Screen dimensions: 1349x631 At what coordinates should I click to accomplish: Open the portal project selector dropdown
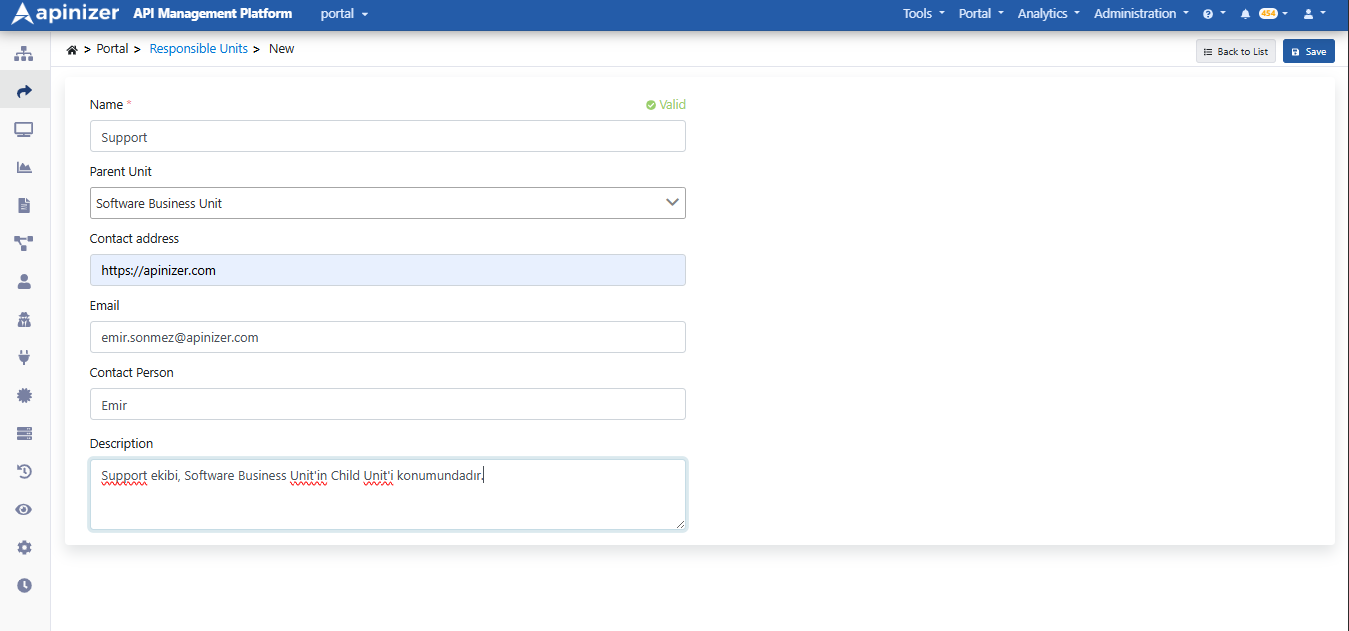pyautogui.click(x=344, y=14)
